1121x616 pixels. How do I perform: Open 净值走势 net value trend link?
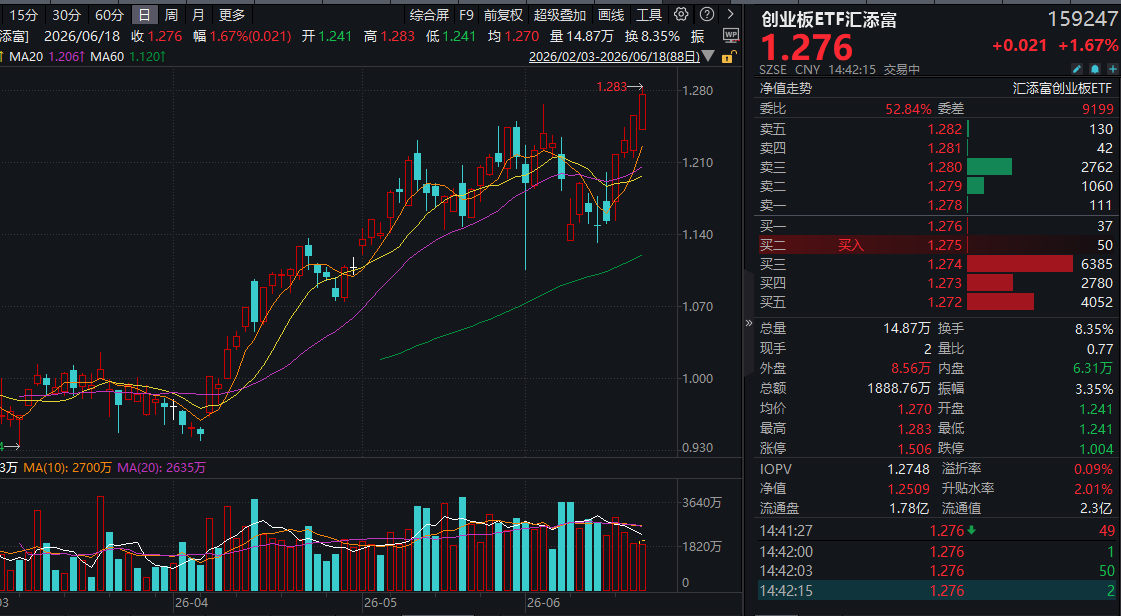click(786, 89)
